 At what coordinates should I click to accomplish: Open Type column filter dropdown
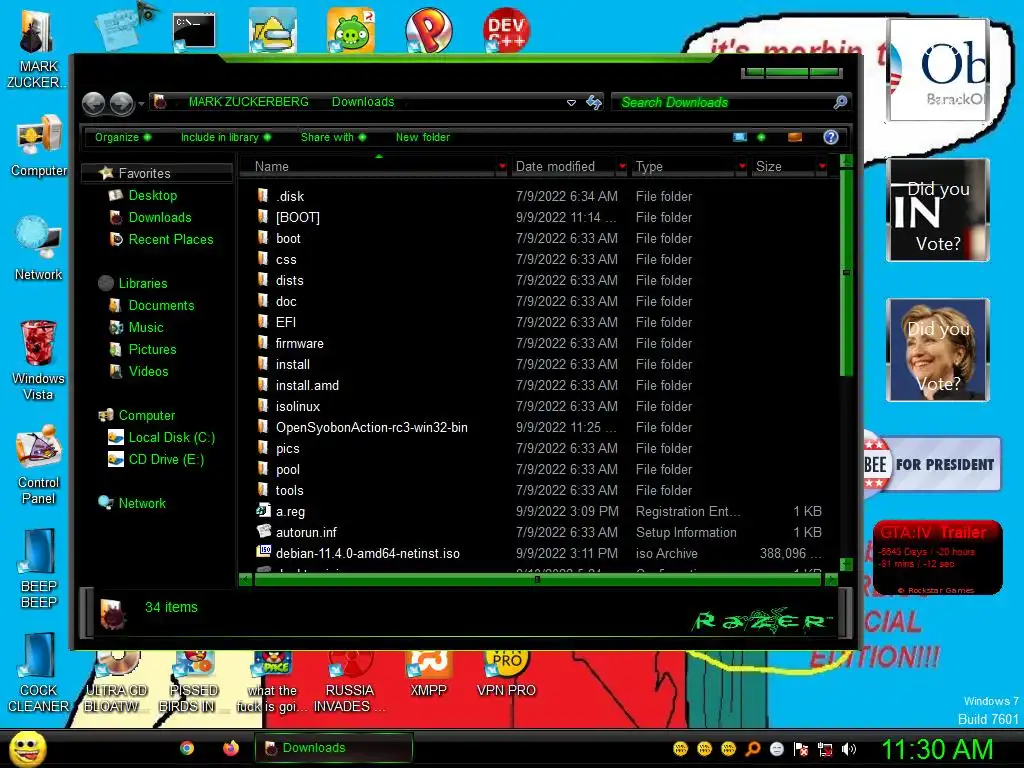coord(742,167)
